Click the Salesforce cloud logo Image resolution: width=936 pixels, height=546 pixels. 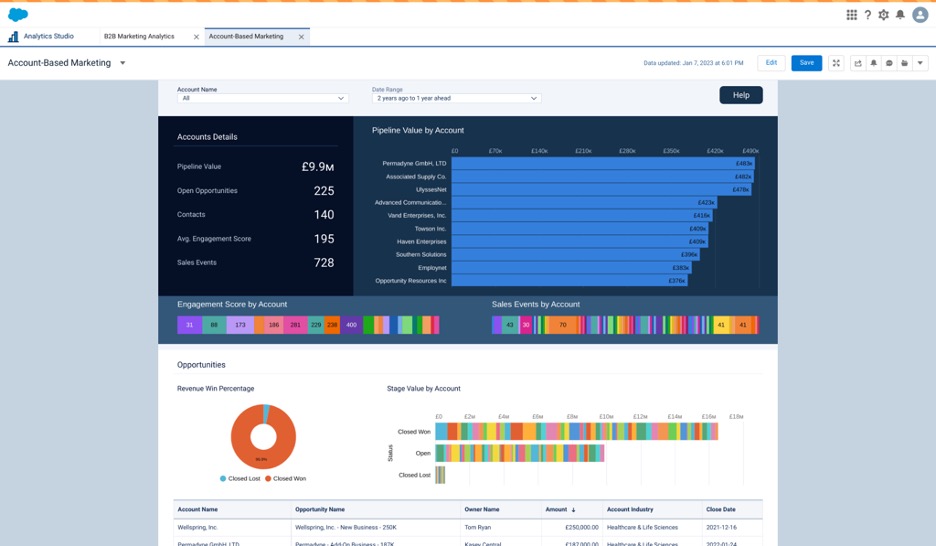point(18,14)
